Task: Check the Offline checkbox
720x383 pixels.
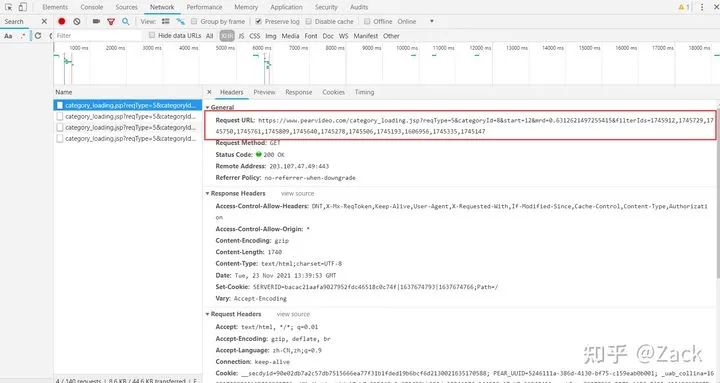Action: (367, 22)
